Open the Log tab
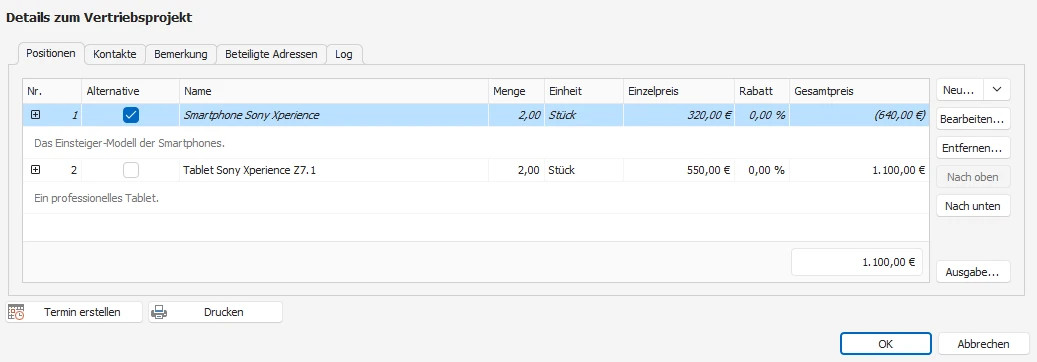Image resolution: width=1037 pixels, height=362 pixels. point(344,54)
